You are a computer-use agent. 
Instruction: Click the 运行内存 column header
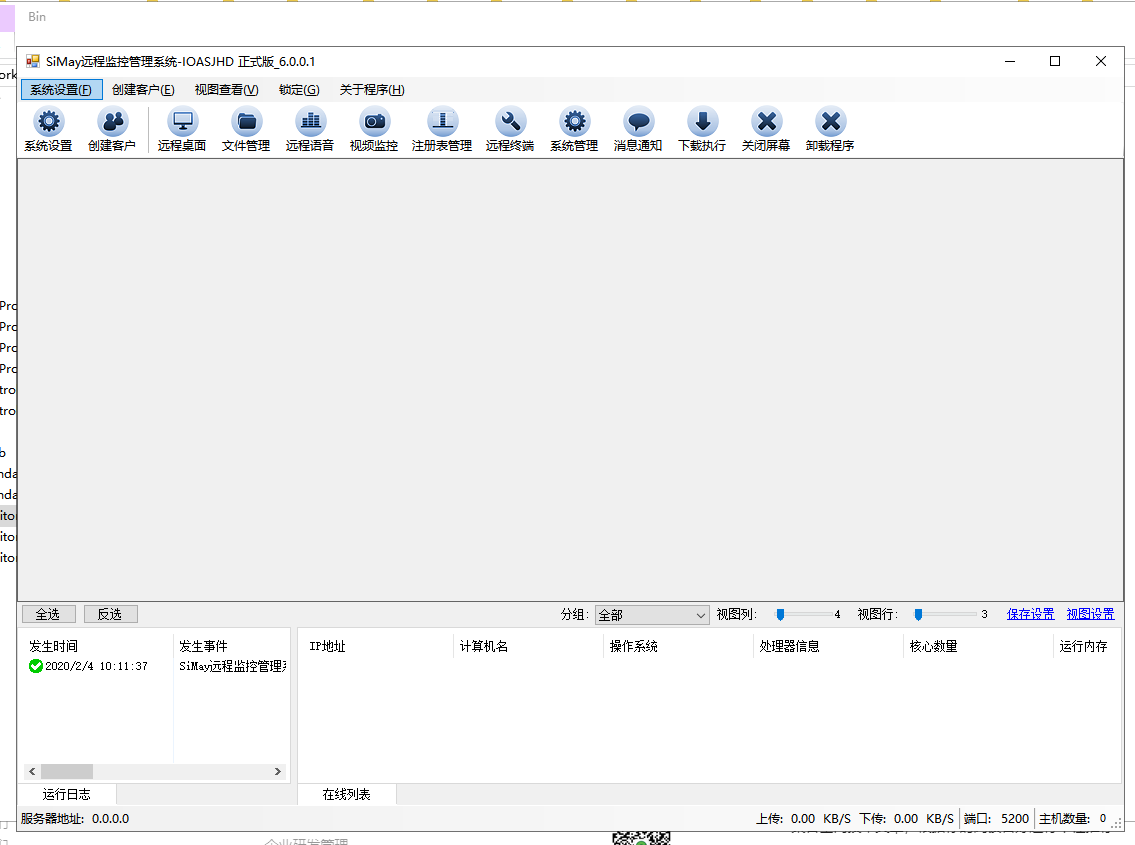1087,646
